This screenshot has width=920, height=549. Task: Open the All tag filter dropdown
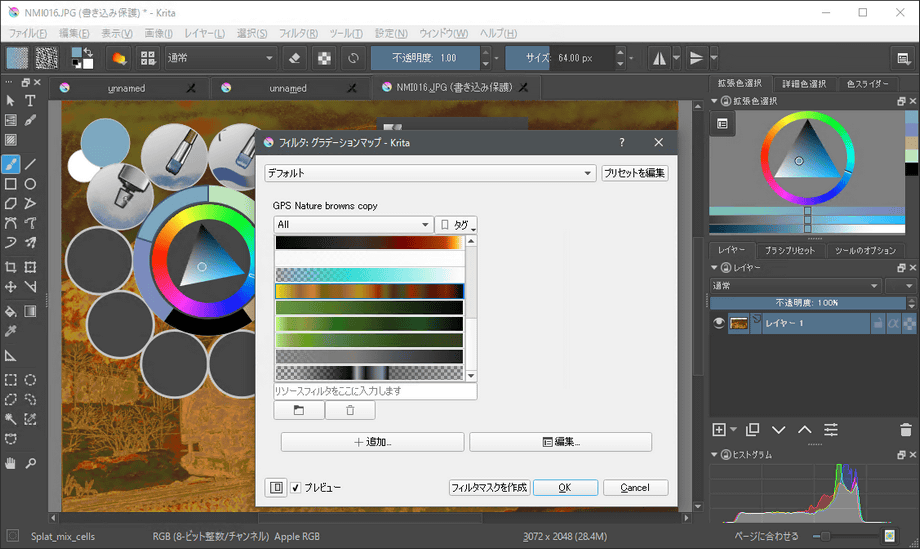click(353, 225)
